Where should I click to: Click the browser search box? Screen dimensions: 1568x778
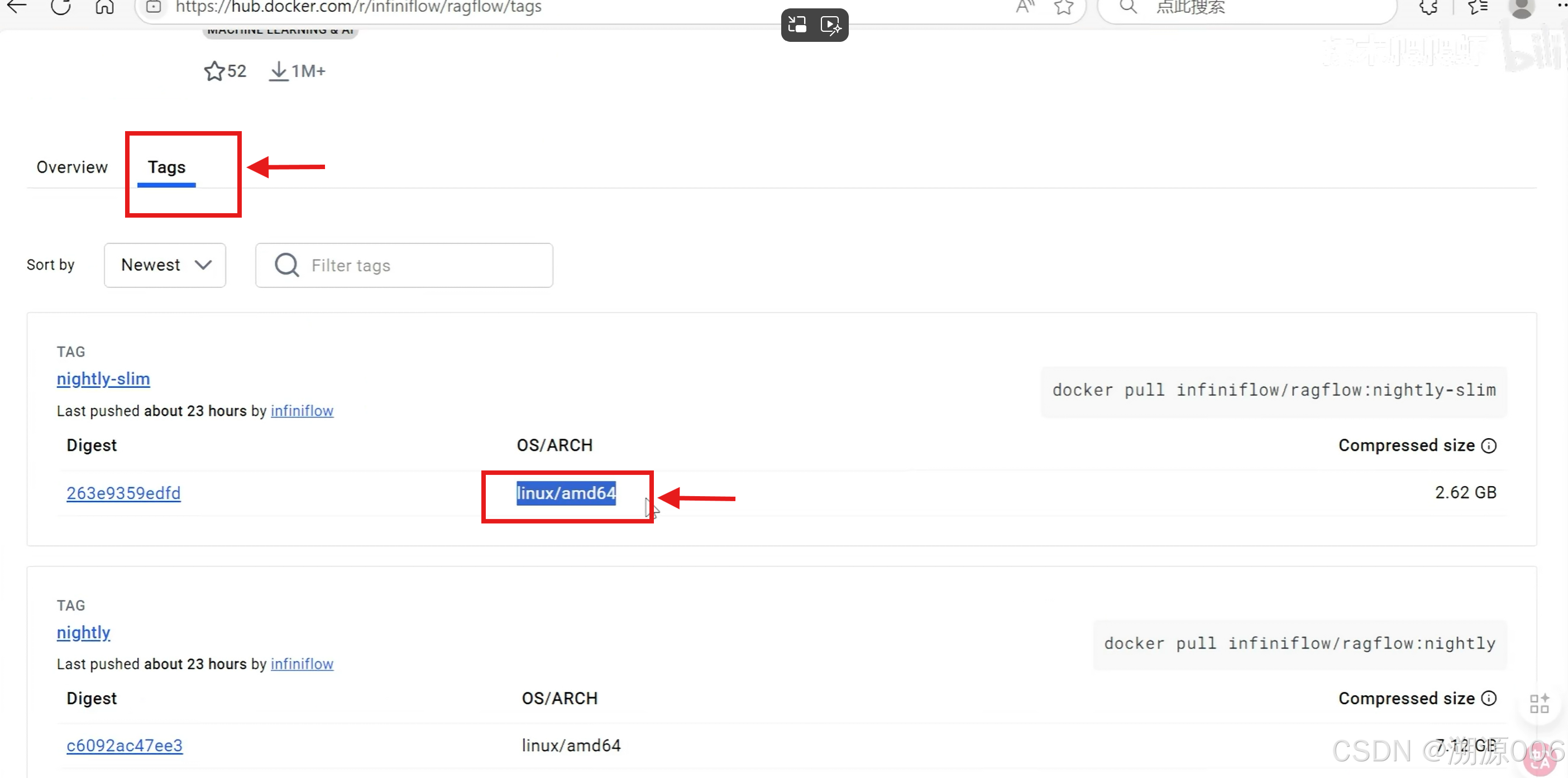(x=1247, y=7)
